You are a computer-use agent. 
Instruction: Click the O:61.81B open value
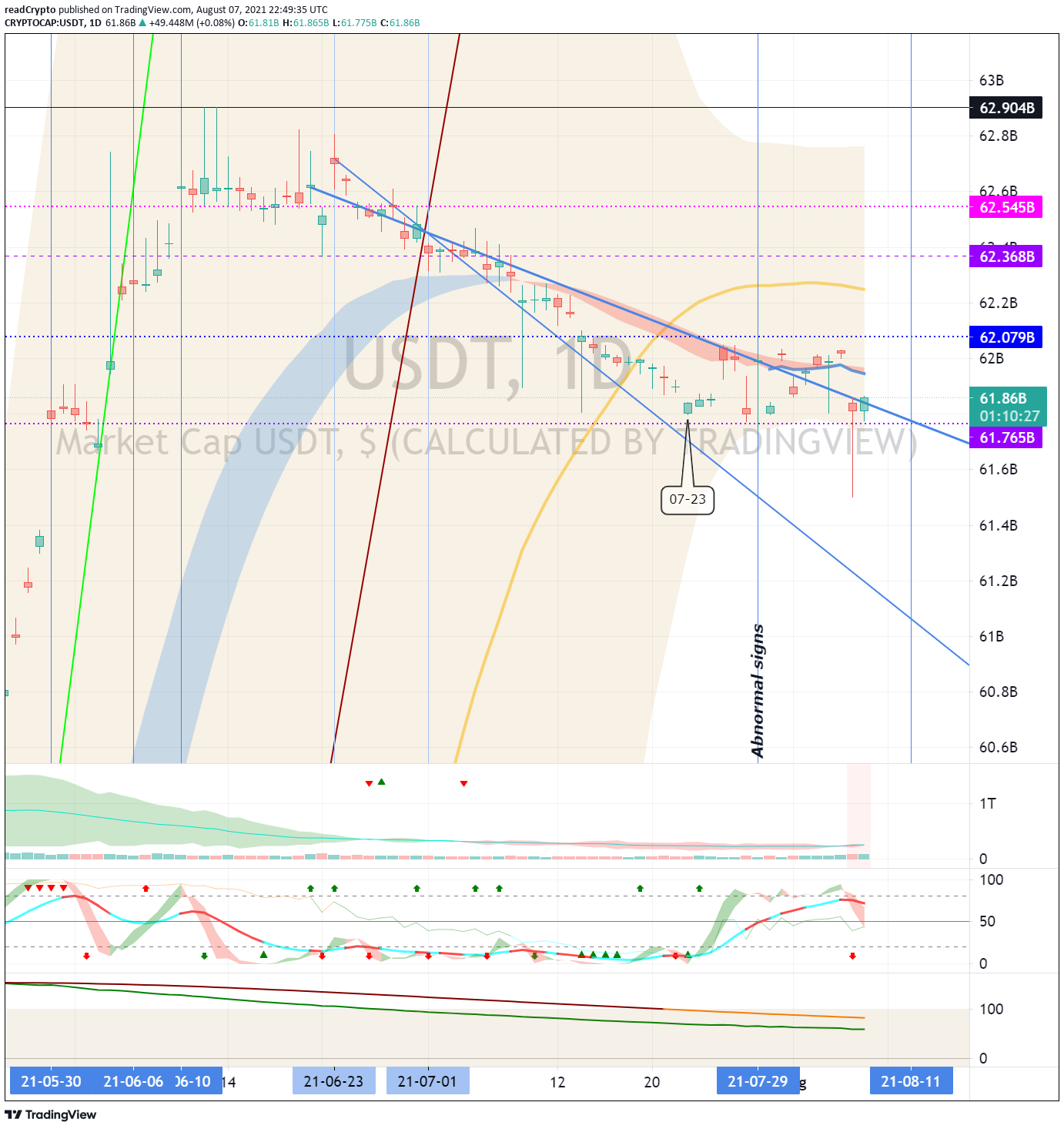click(259, 23)
